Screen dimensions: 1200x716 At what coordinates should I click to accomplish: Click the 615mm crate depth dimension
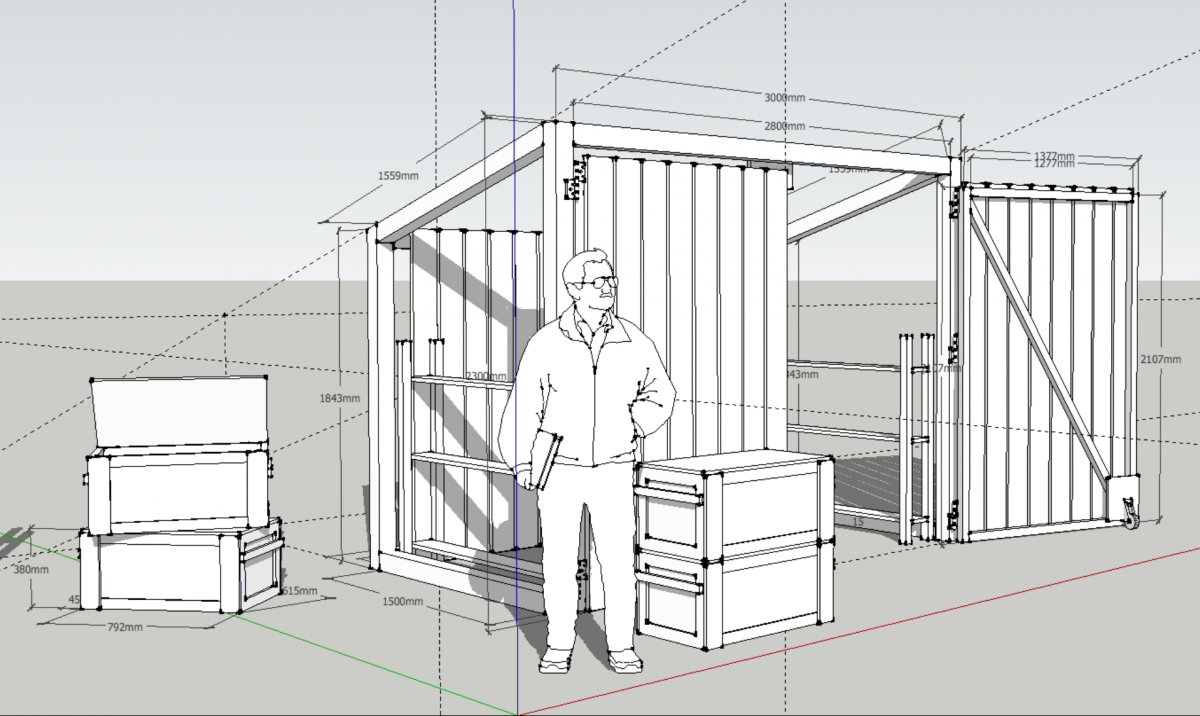tap(299, 591)
